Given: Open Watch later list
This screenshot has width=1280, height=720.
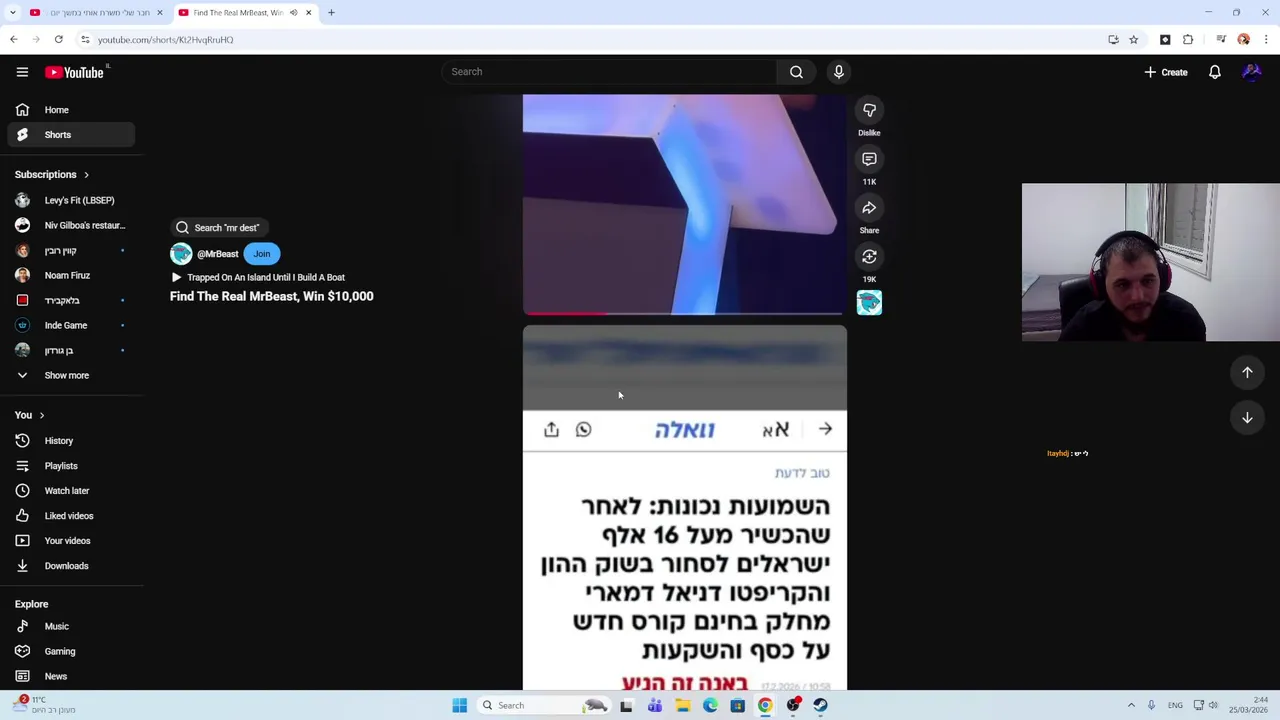Looking at the screenshot, I should pyautogui.click(x=70, y=491).
